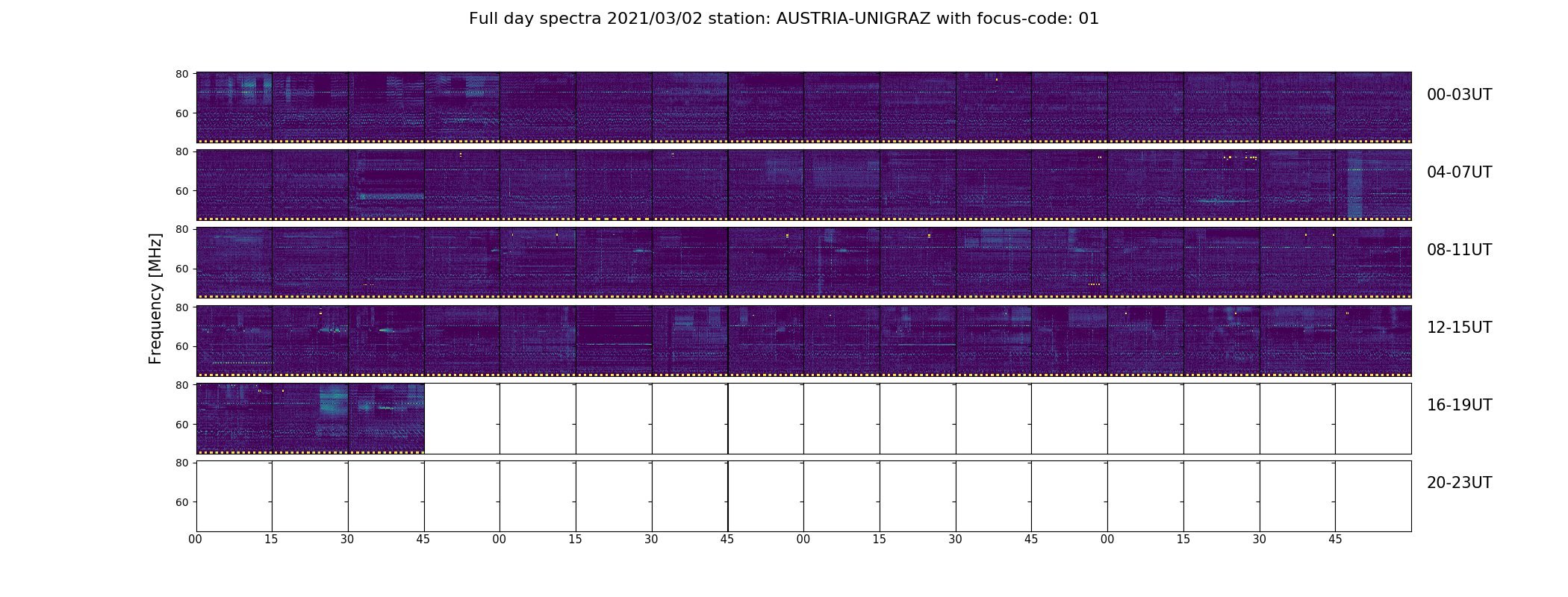The height and width of the screenshot is (597, 1568).
Task: Select the 60 tick of the 20-23UT row
Action: [181, 502]
